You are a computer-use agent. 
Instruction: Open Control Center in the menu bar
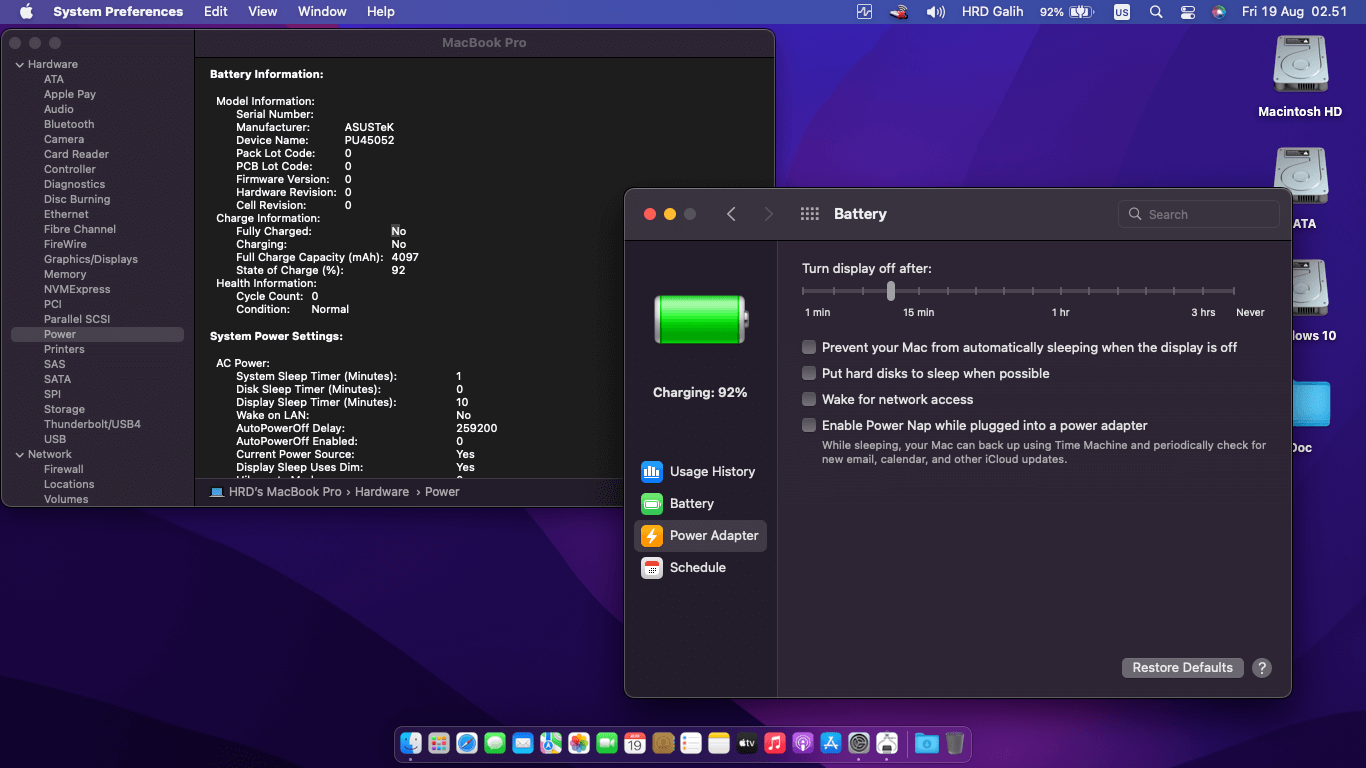(1188, 12)
